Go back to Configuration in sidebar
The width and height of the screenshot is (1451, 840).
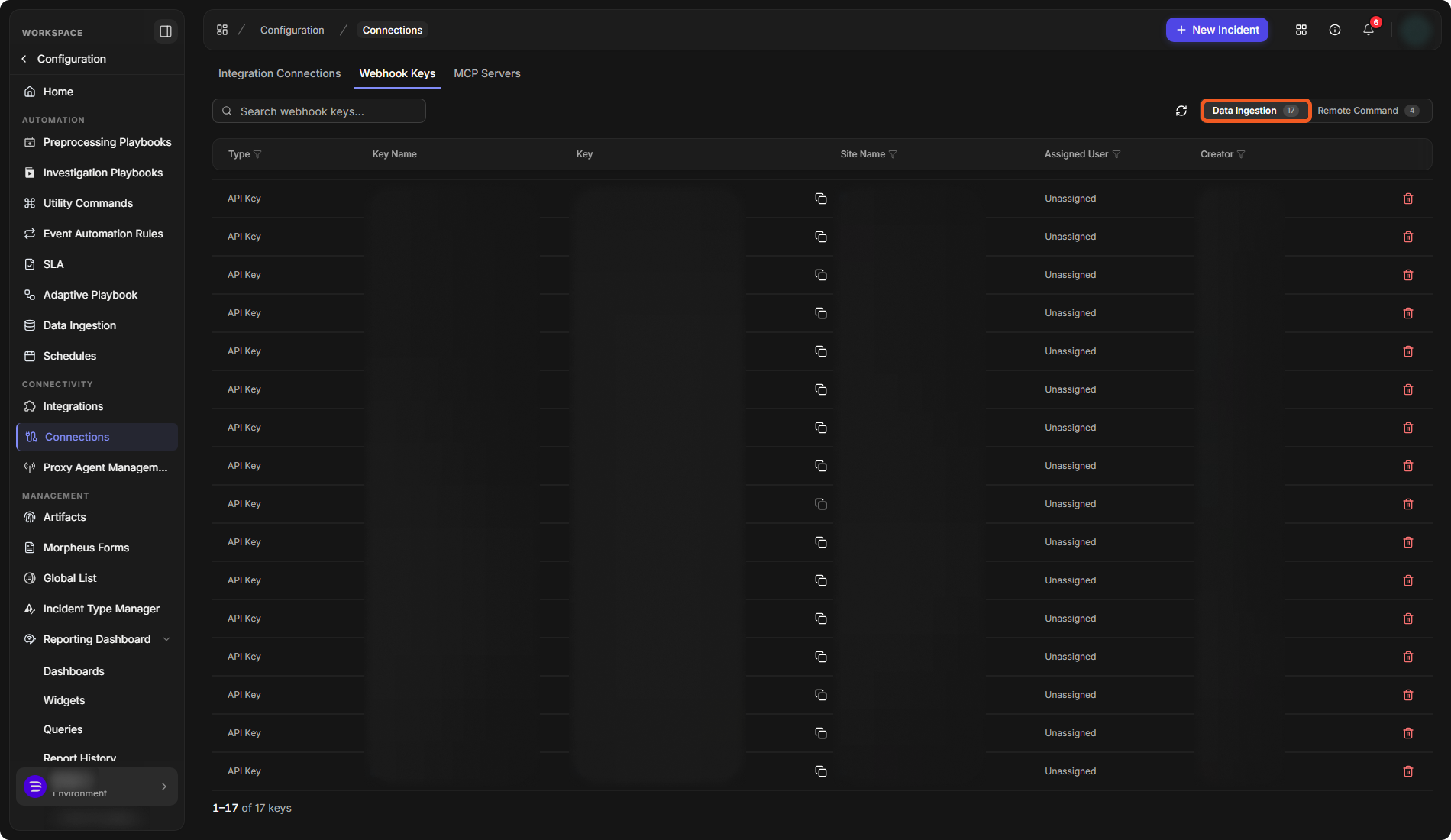tap(63, 59)
